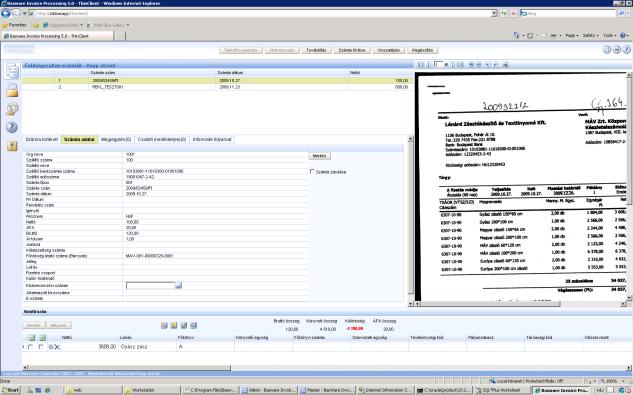633x395 pixels.
Task: Open the Információ folyamat tab
Action: point(212,139)
